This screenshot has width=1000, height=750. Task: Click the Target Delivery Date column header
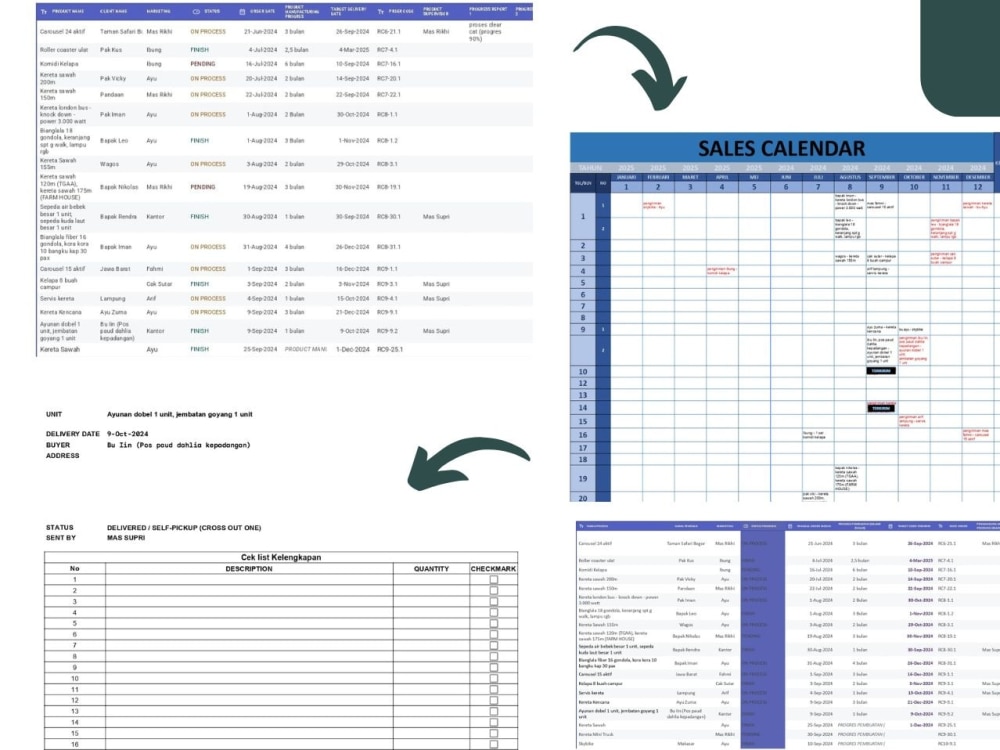coord(348,11)
